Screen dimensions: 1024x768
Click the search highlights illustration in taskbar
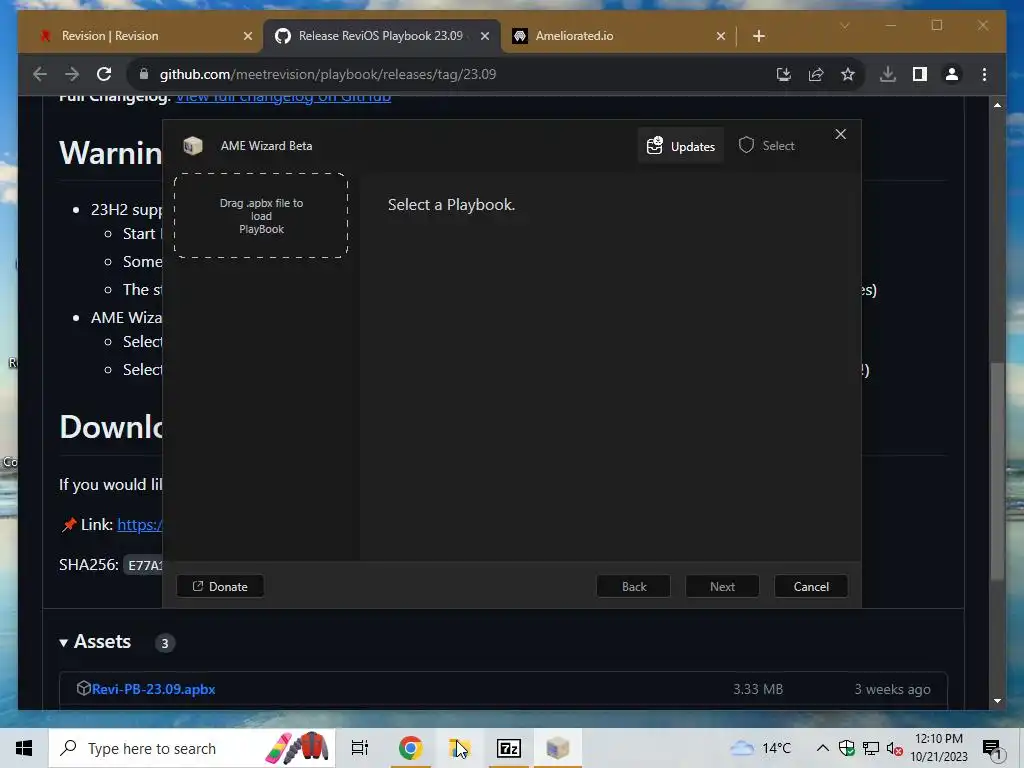point(298,748)
